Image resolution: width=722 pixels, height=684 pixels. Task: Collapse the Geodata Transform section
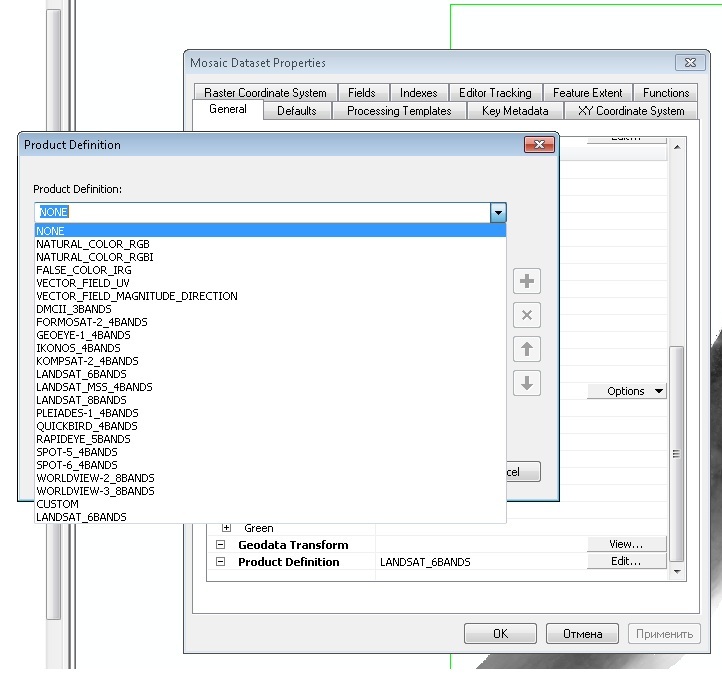click(x=221, y=545)
